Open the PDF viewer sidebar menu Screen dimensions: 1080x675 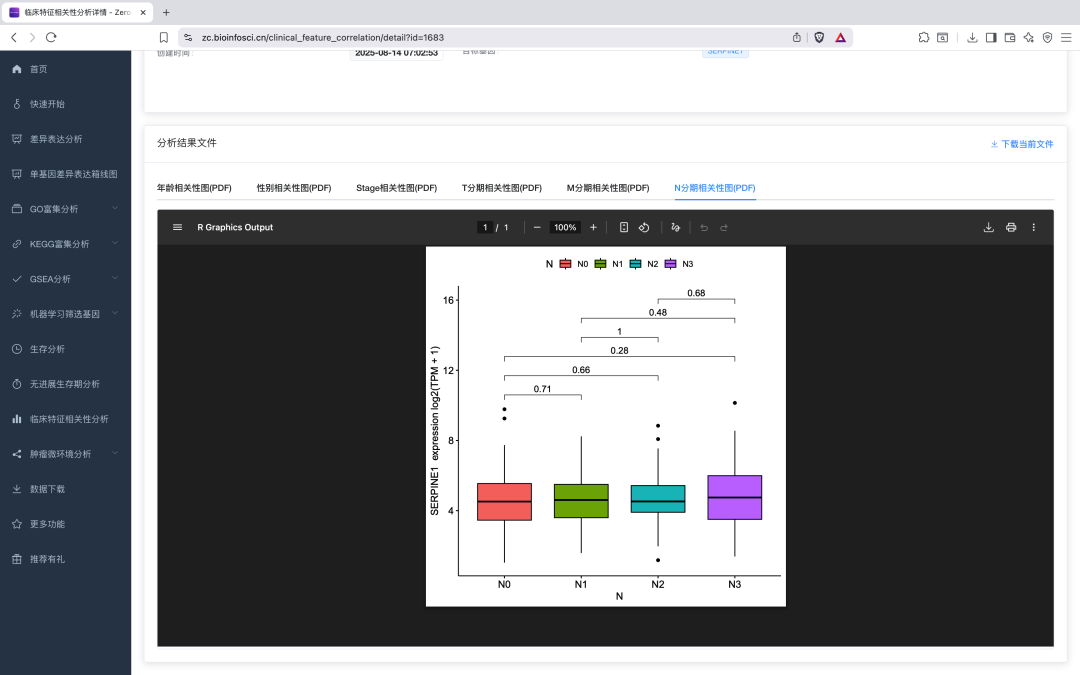tap(177, 227)
